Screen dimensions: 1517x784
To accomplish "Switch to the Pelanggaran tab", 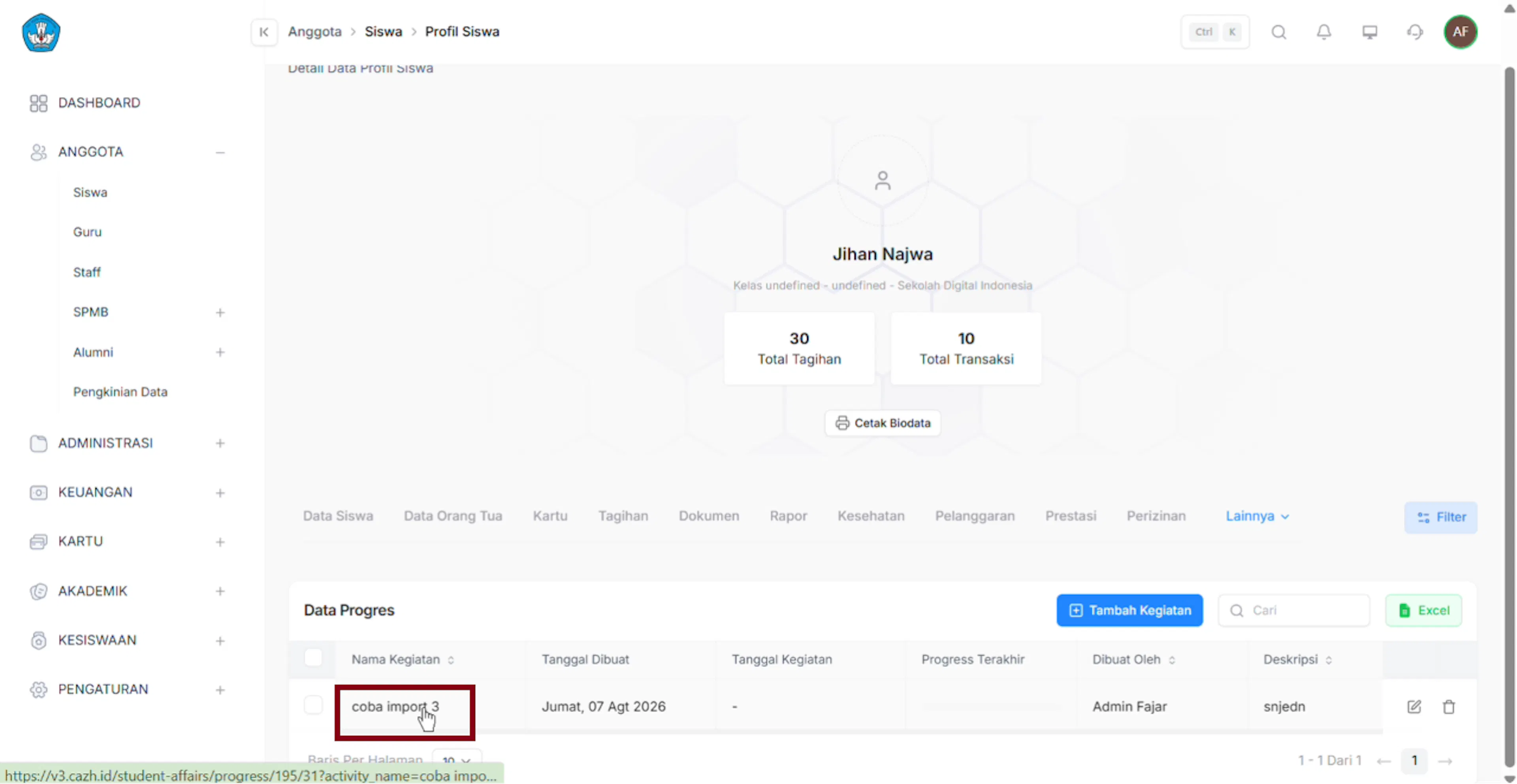I will click(975, 516).
